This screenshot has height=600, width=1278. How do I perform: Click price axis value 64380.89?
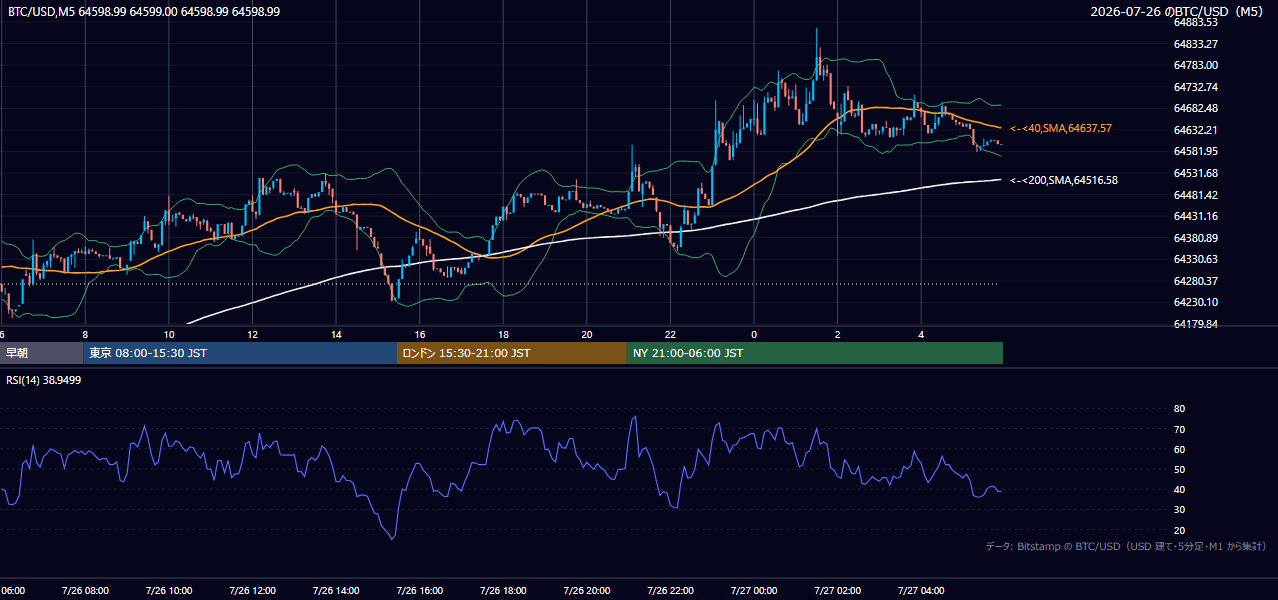point(1195,238)
